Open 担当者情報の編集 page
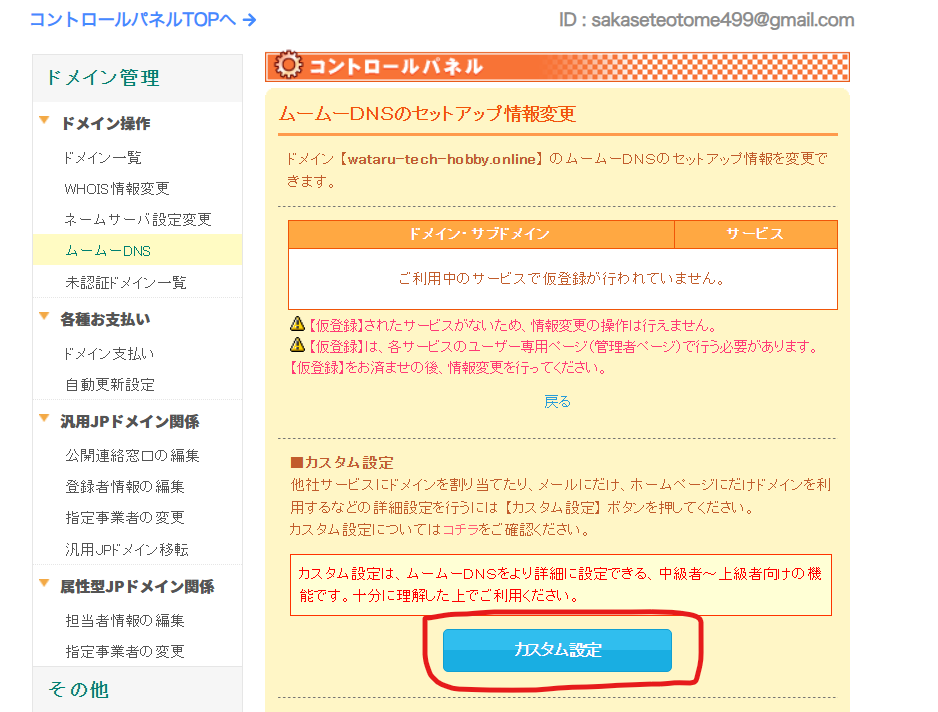The width and height of the screenshot is (938, 712). pos(125,621)
